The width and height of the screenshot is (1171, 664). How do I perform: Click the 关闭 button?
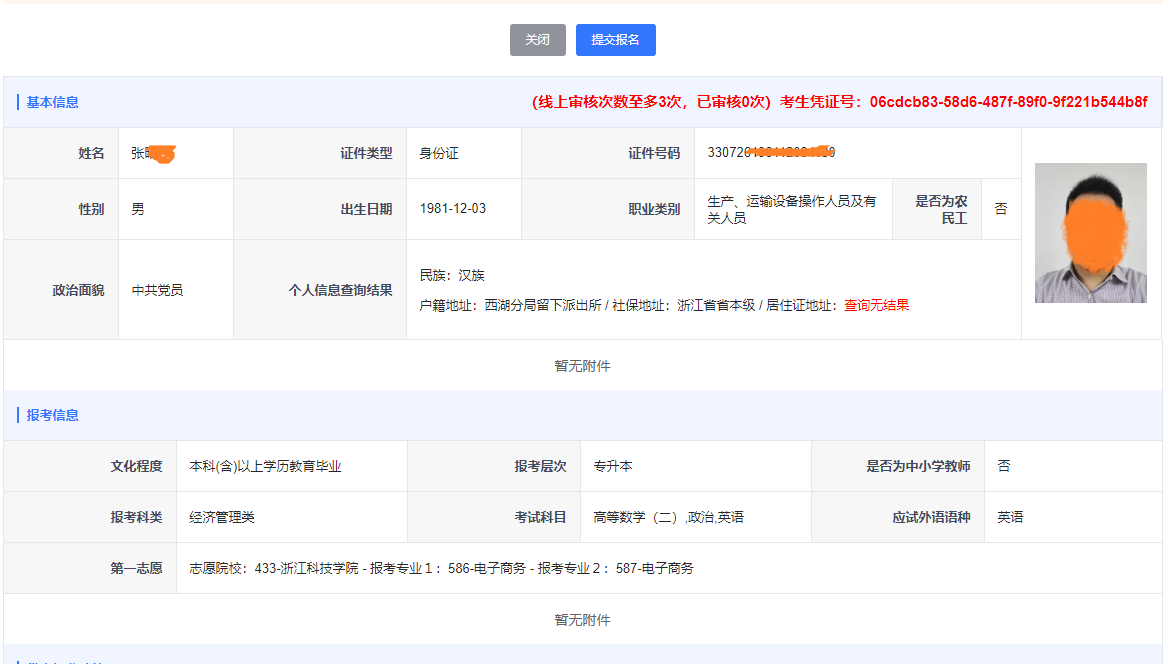tap(537, 40)
